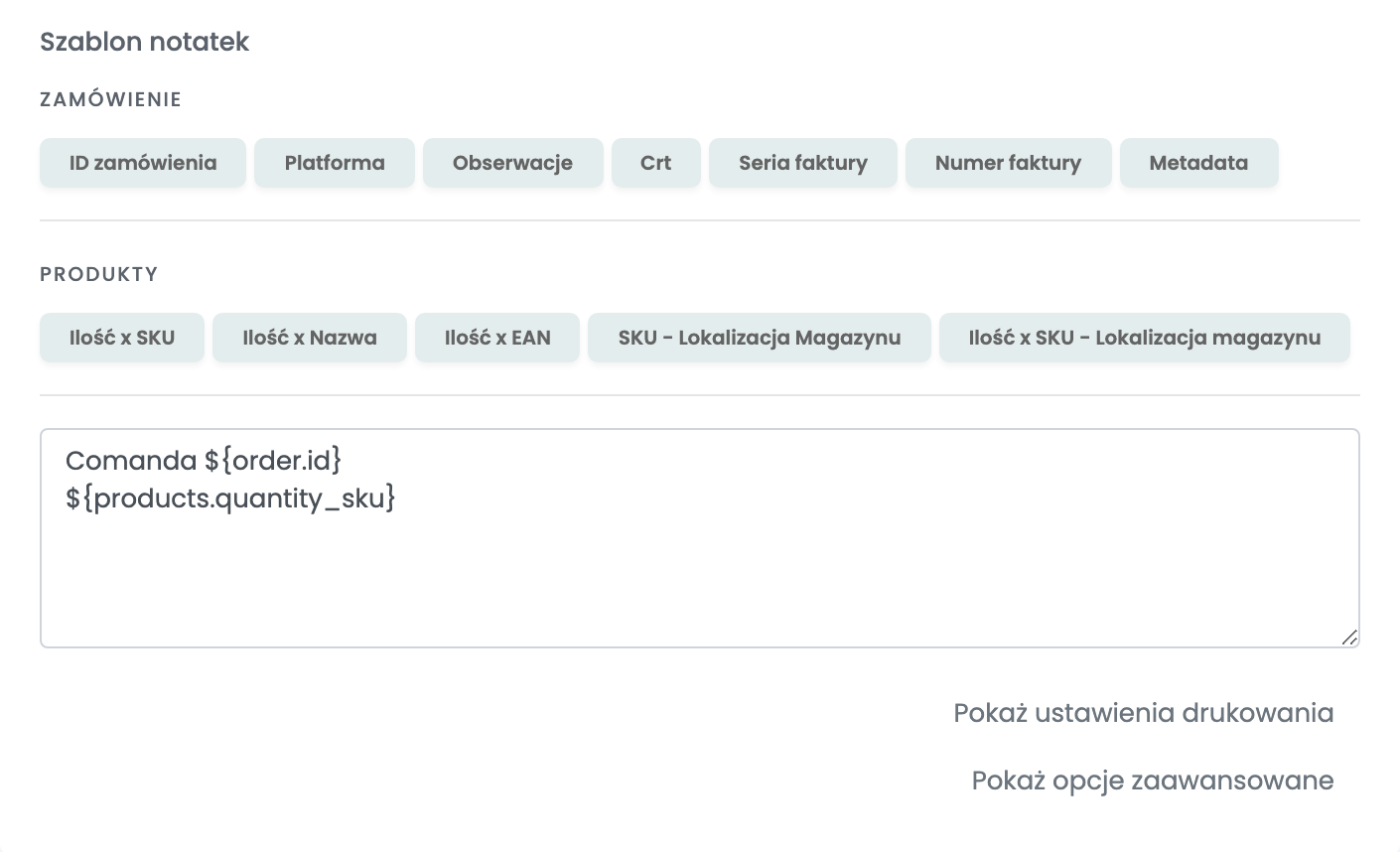Click the PRODUKTY section label

click(x=98, y=274)
